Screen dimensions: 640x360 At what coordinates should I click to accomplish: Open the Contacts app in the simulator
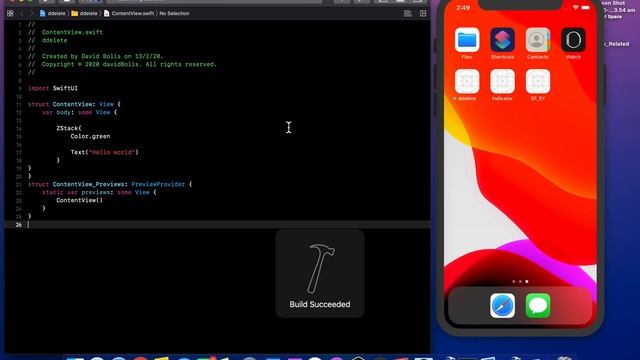point(538,40)
